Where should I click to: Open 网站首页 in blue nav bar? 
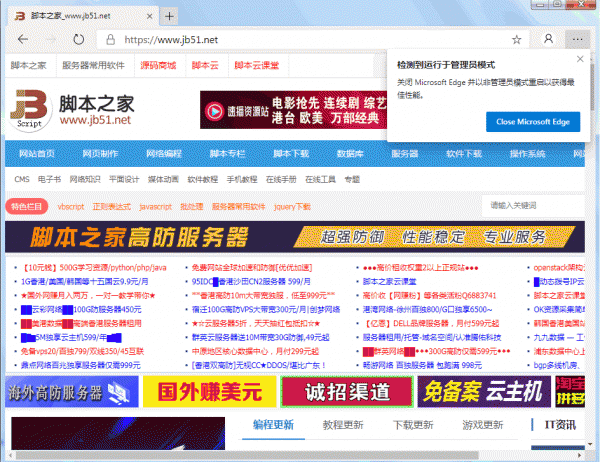(x=37, y=154)
